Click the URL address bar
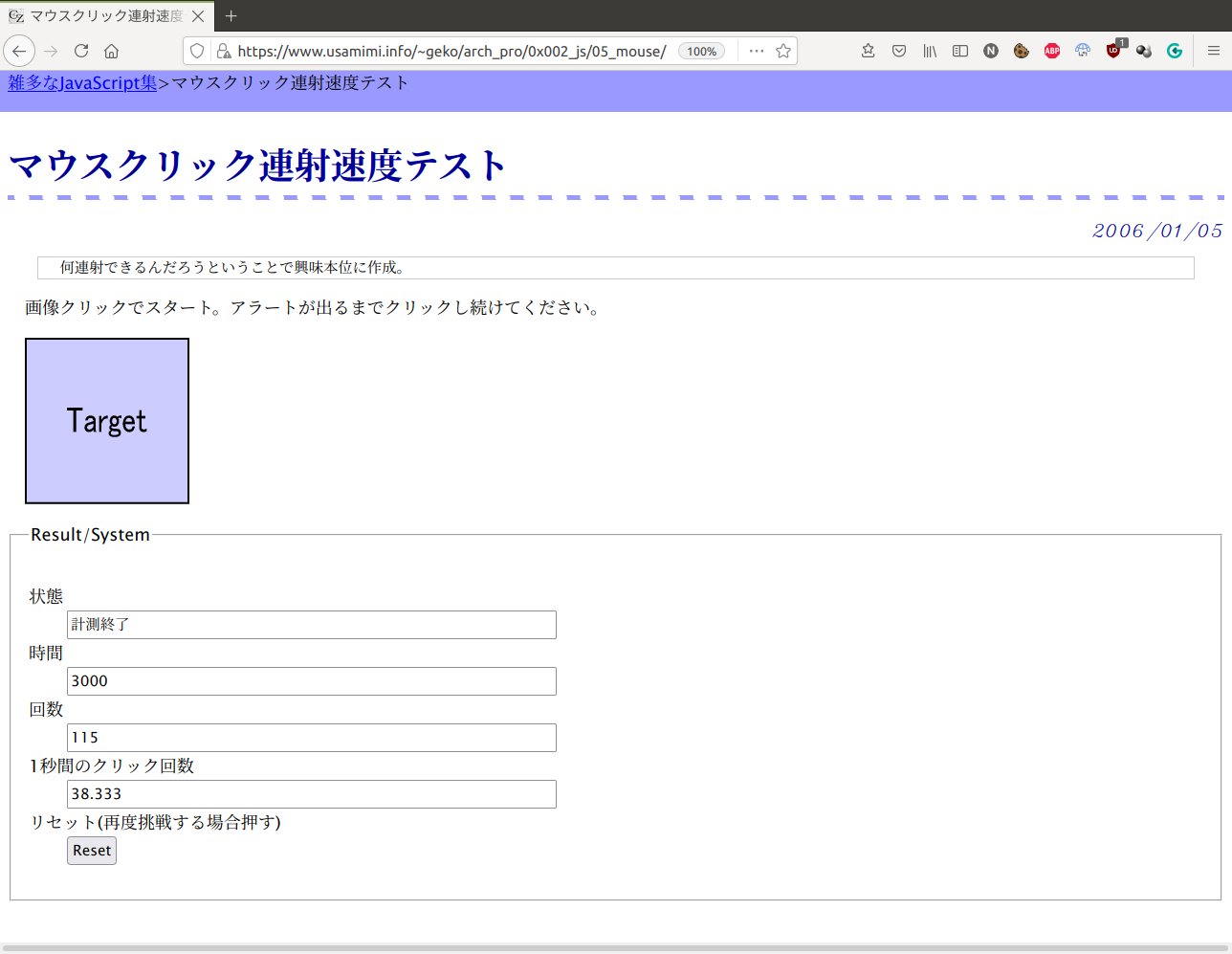 [451, 51]
